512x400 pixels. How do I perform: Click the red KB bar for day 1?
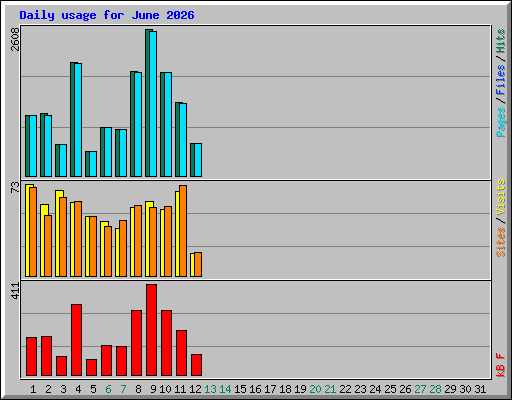tap(31, 357)
